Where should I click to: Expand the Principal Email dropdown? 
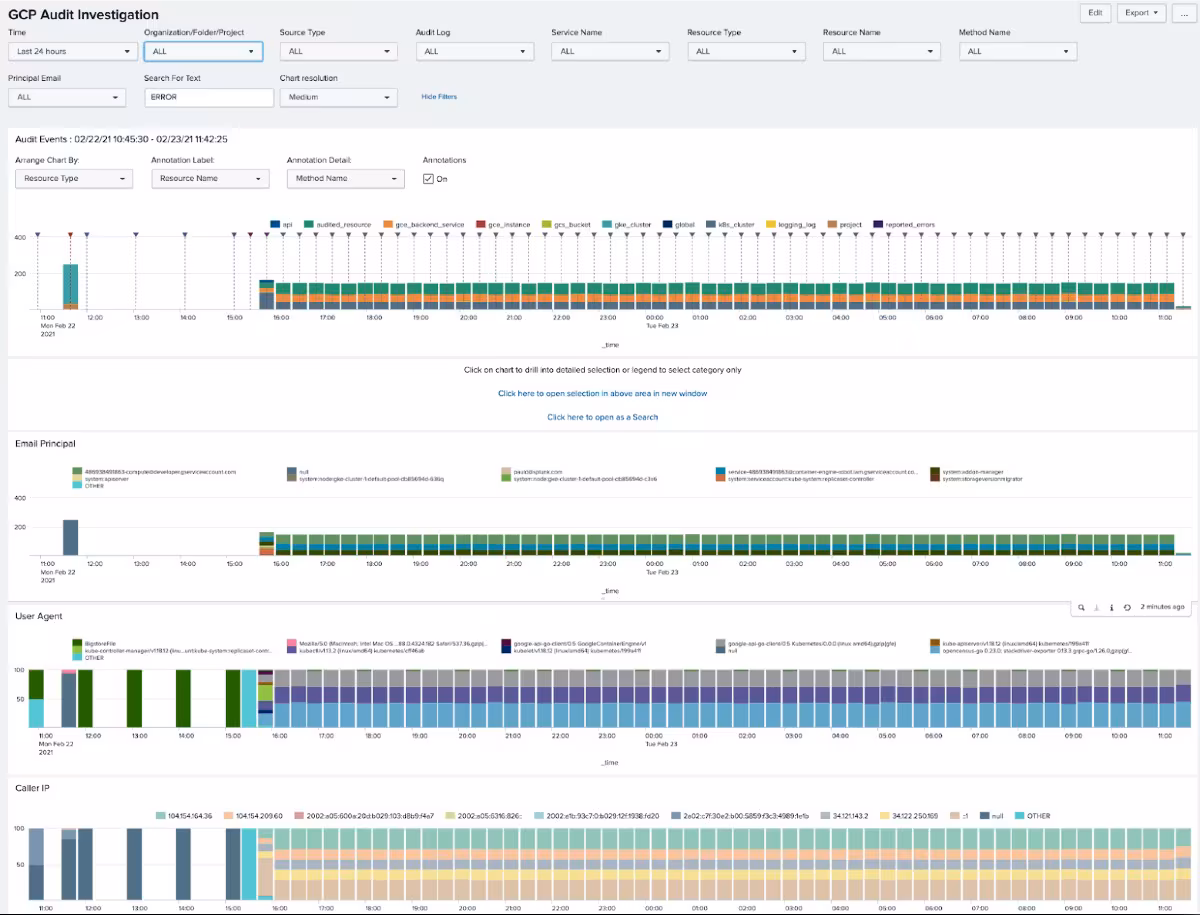pyautogui.click(x=67, y=97)
